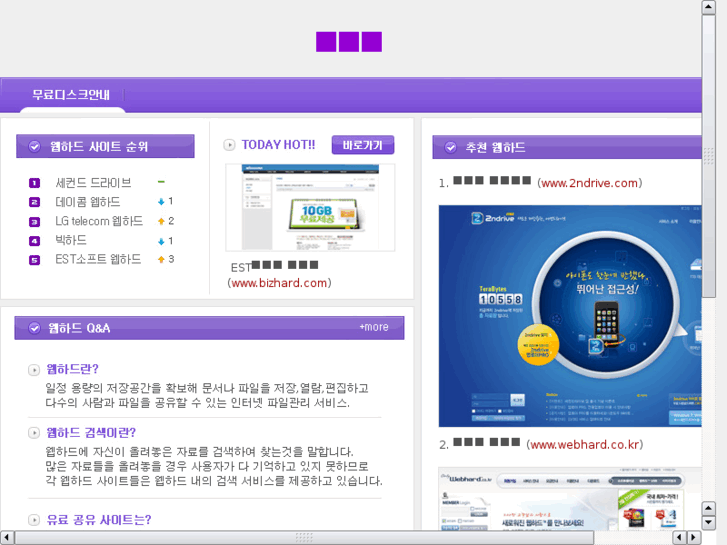The height and width of the screenshot is (545, 727).
Task: Click the purple rank 2 number icon
Action: pyautogui.click(x=34, y=202)
